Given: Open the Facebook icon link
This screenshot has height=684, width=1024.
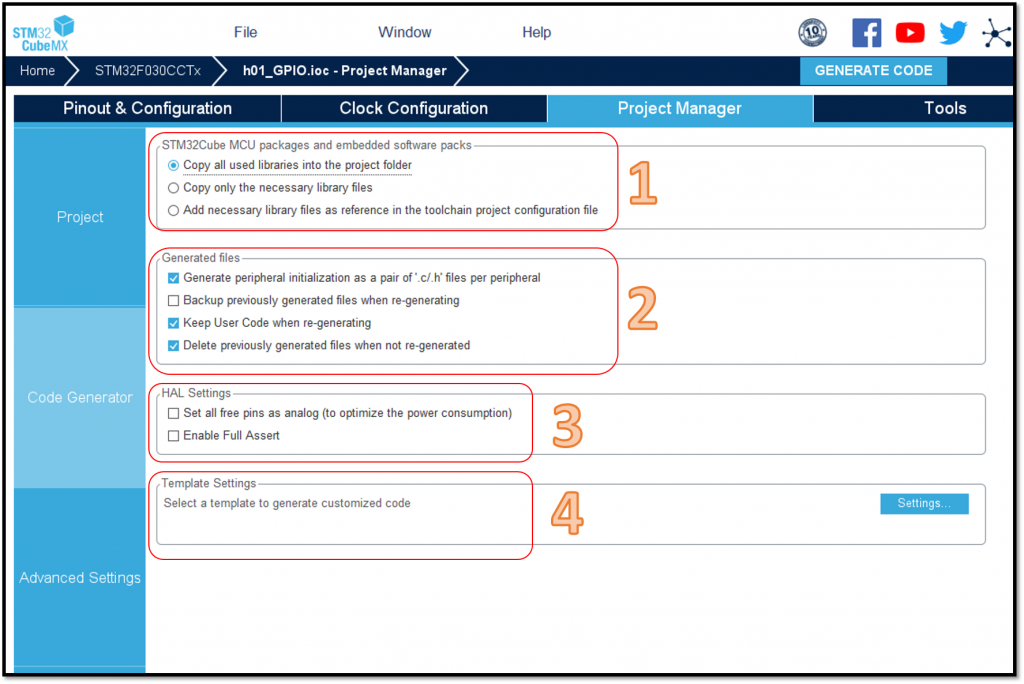Looking at the screenshot, I should coord(867,32).
